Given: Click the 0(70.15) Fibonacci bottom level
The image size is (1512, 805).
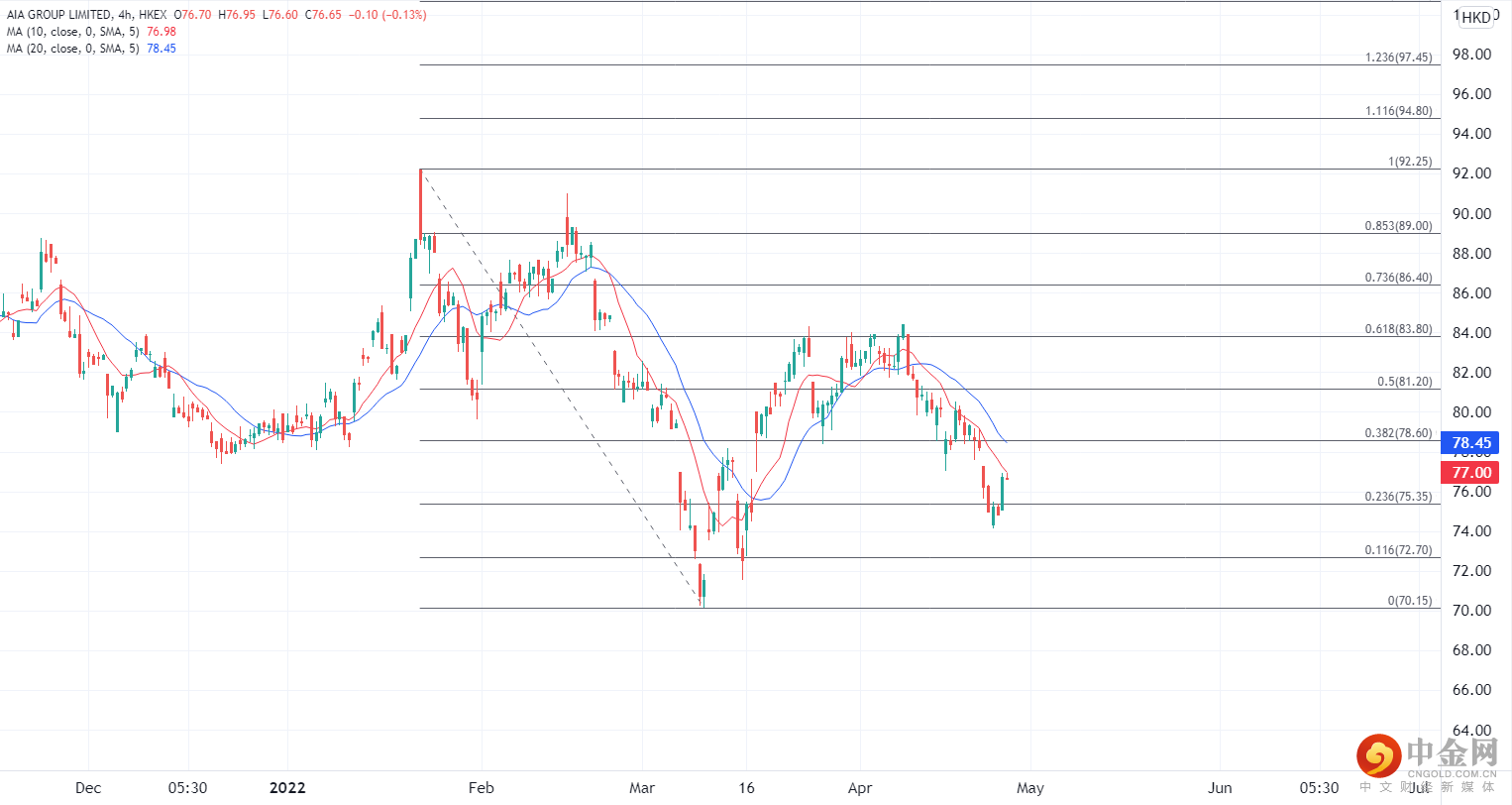Looking at the screenshot, I should 1409,601.
